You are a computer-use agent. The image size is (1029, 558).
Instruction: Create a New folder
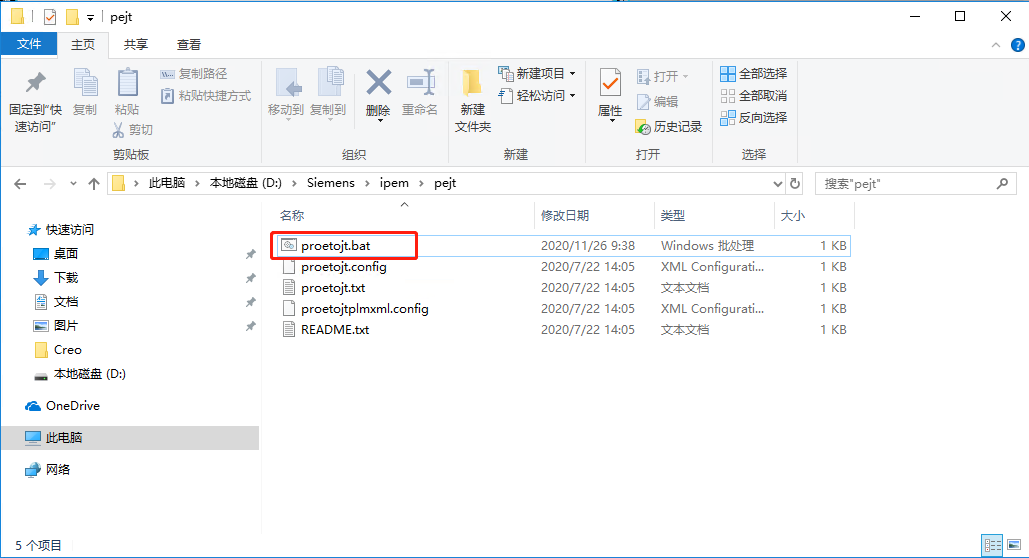[x=472, y=100]
